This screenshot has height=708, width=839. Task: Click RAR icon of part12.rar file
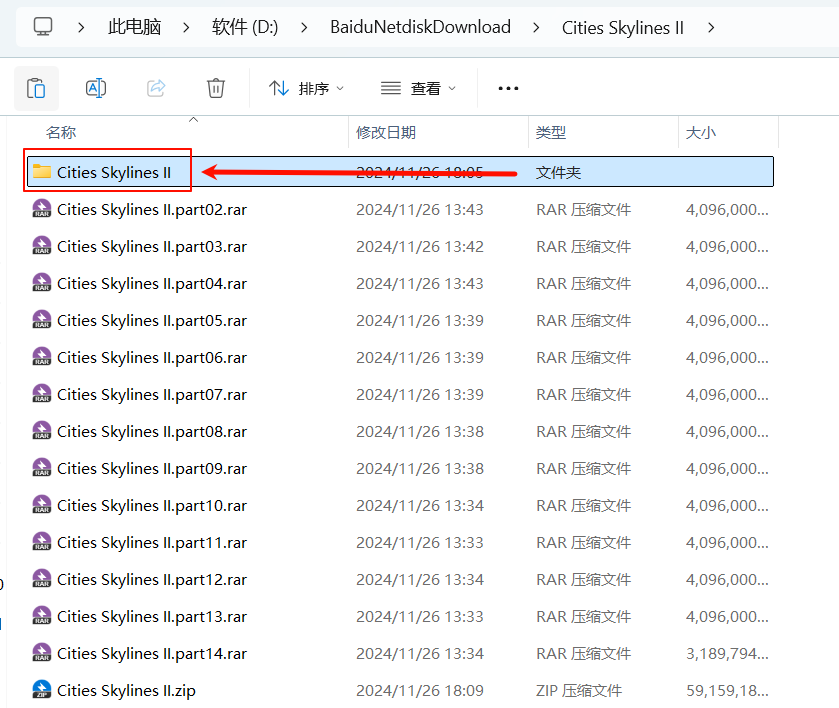pos(42,578)
